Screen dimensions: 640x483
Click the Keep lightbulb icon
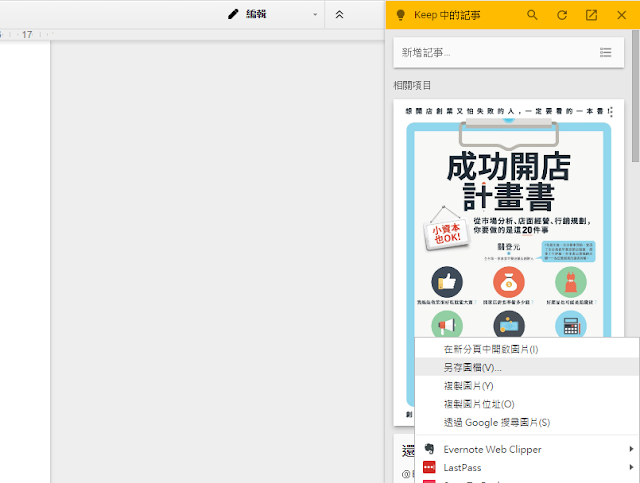[400, 15]
